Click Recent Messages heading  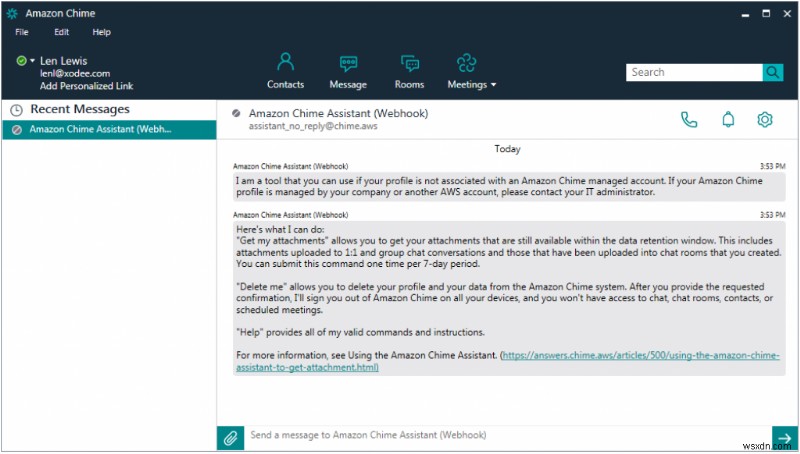[80, 109]
